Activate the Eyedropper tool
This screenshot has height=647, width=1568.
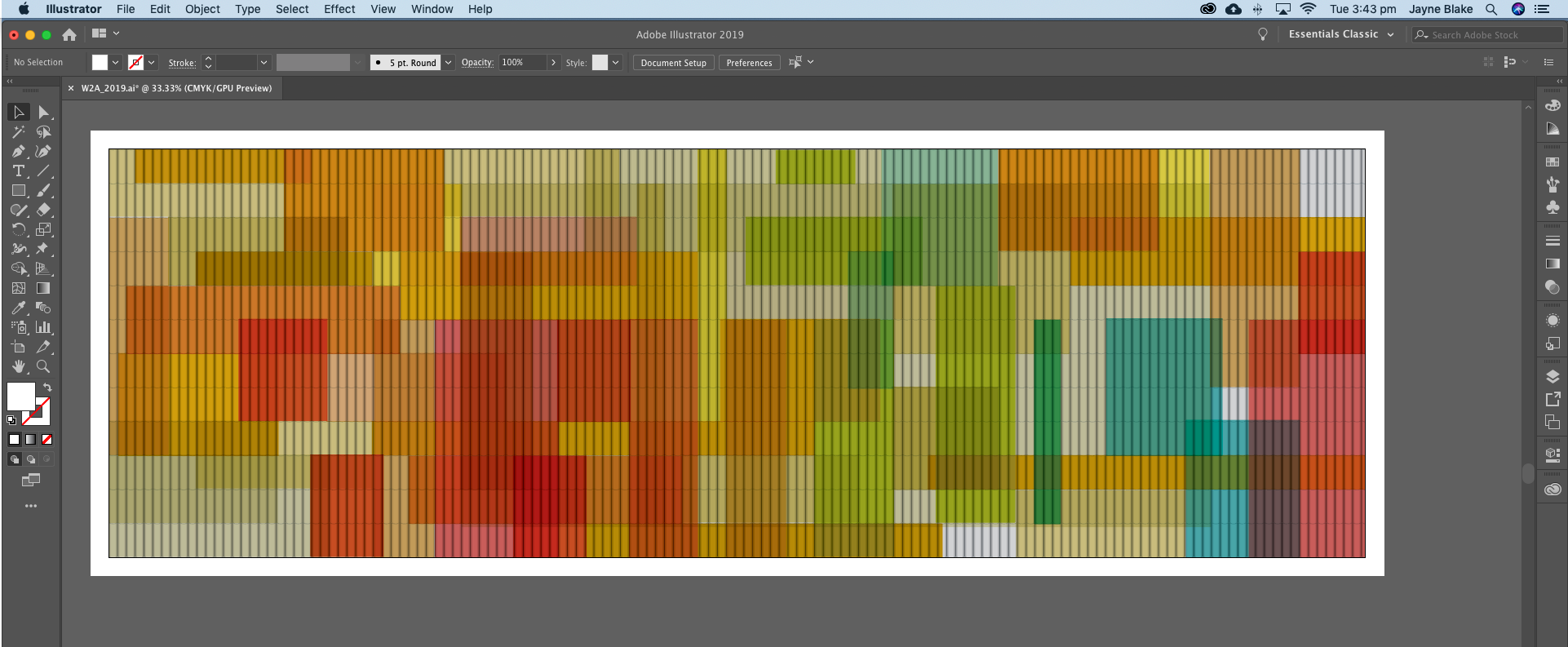(18, 308)
